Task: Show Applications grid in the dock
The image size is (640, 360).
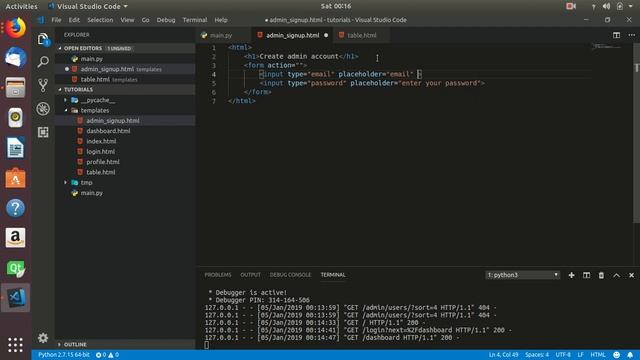Action: [x=16, y=345]
